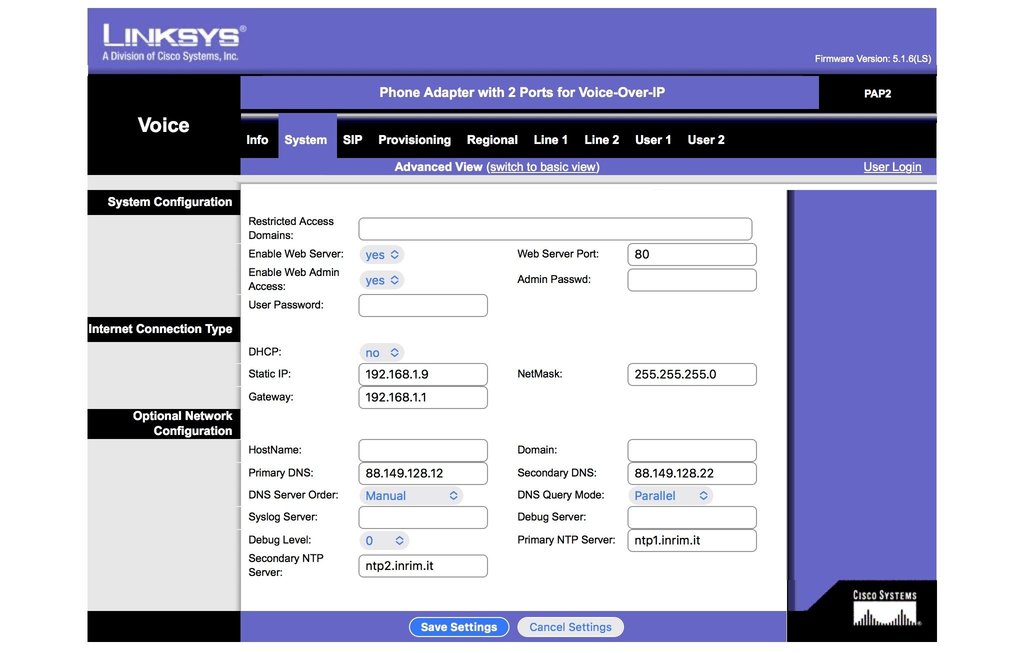Follow the switch to basic view link
This screenshot has width=1024, height=653.
(543, 167)
